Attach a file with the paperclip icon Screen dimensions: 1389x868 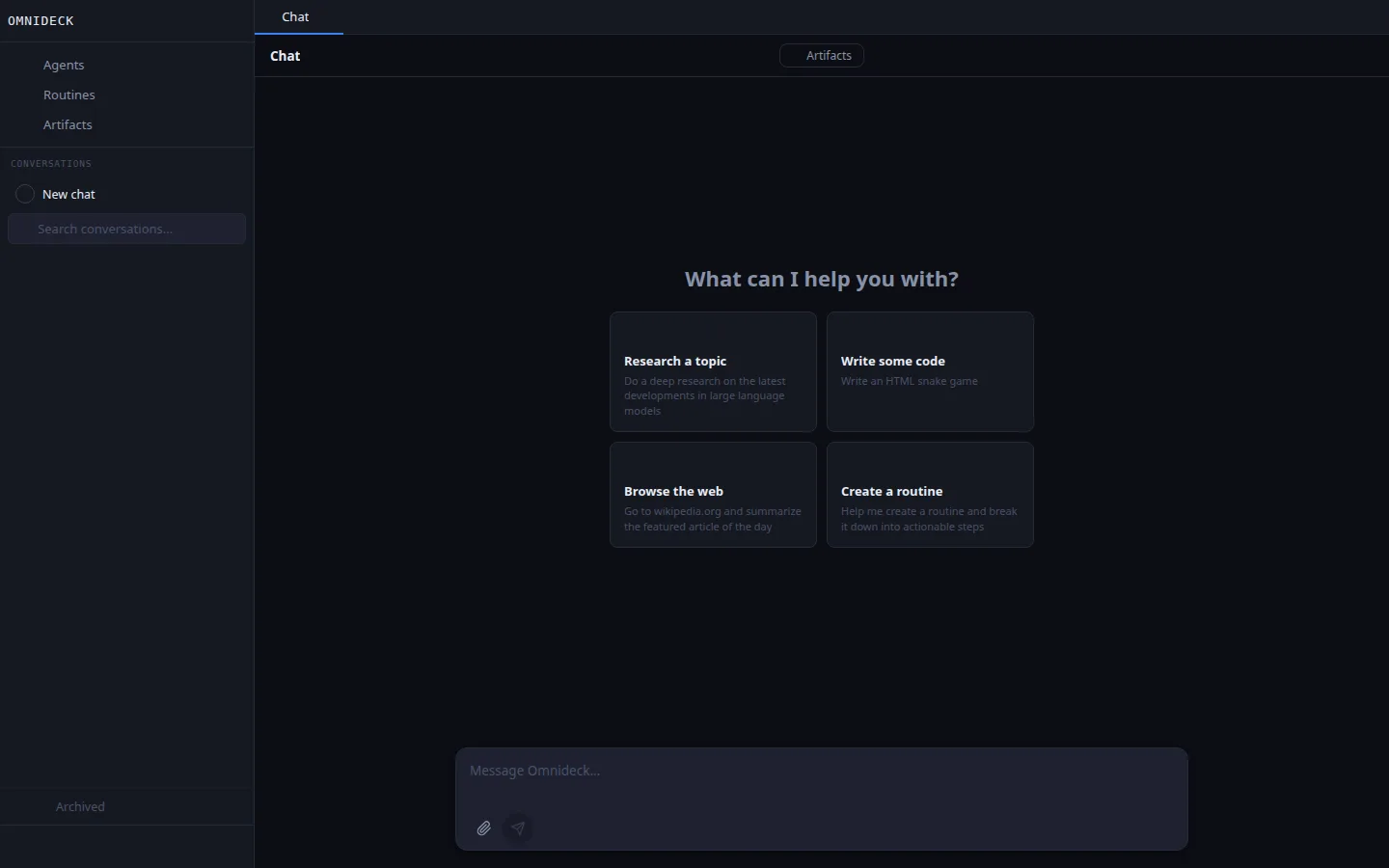tap(483, 828)
